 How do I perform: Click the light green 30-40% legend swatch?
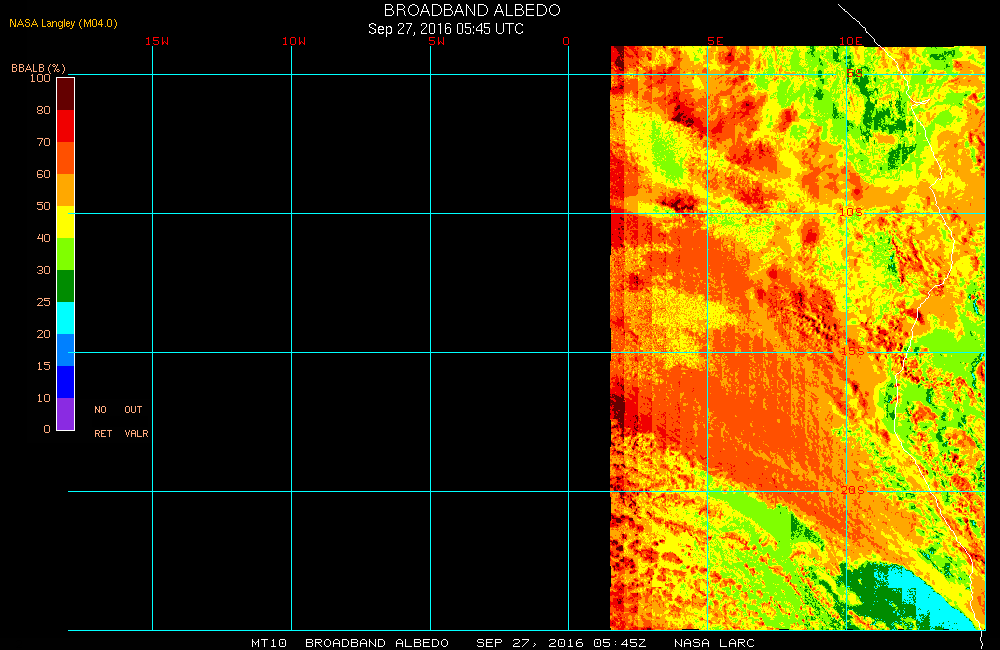click(x=66, y=254)
